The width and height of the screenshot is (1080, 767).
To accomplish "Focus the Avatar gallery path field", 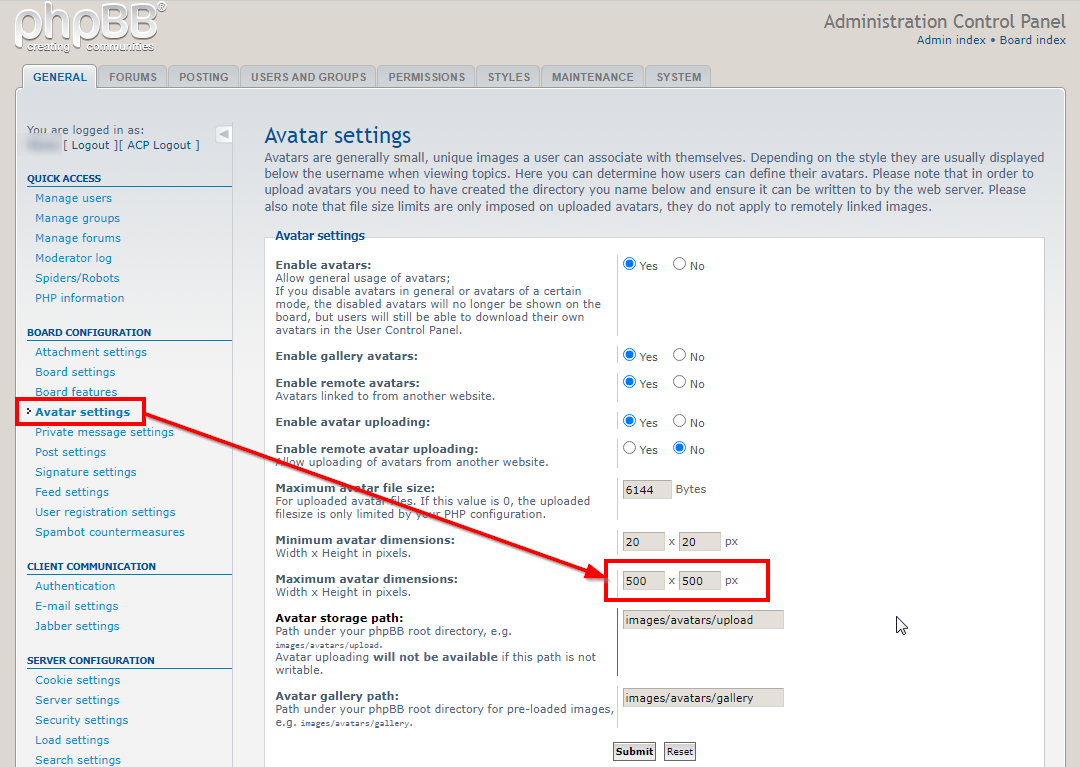I will pos(703,697).
